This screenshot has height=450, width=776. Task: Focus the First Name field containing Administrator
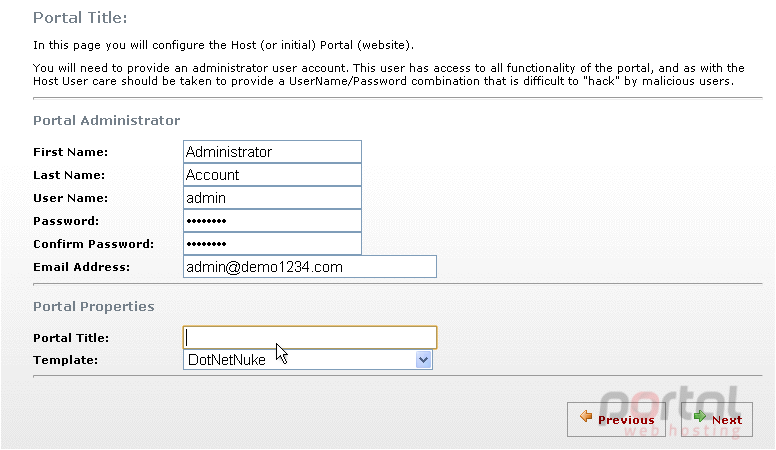point(272,152)
